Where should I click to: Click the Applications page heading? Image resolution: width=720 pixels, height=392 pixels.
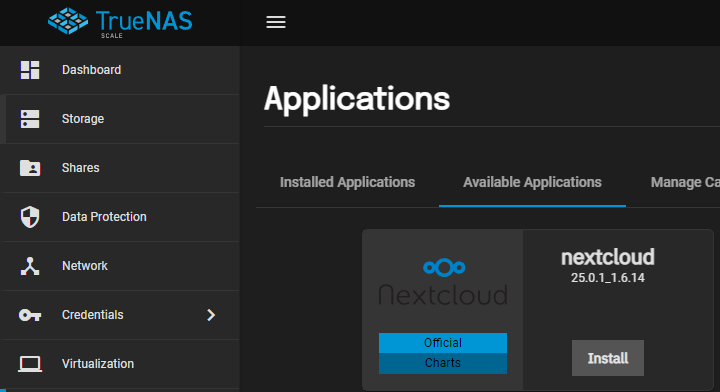(357, 99)
